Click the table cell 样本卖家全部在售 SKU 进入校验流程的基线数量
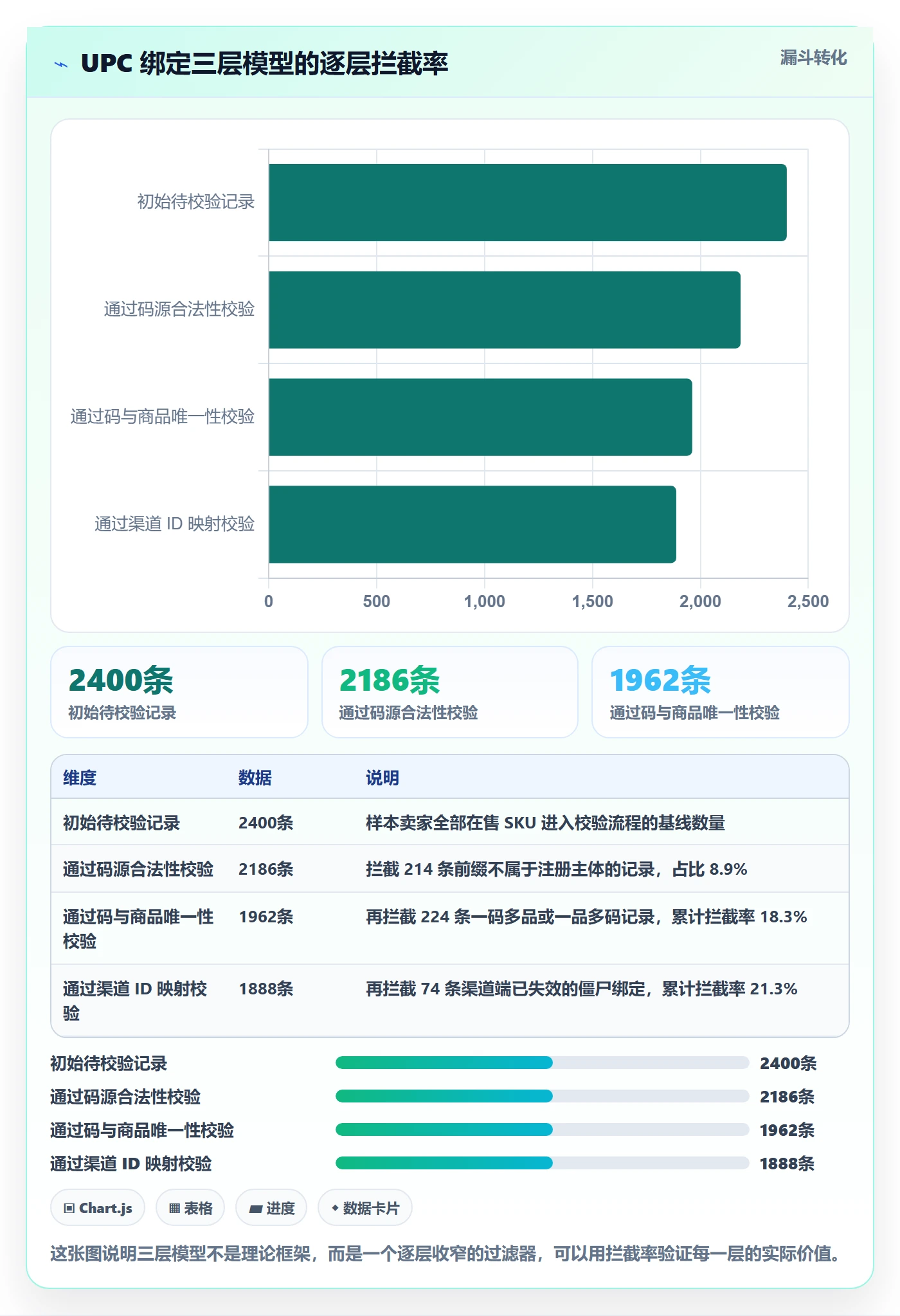 tap(545, 823)
